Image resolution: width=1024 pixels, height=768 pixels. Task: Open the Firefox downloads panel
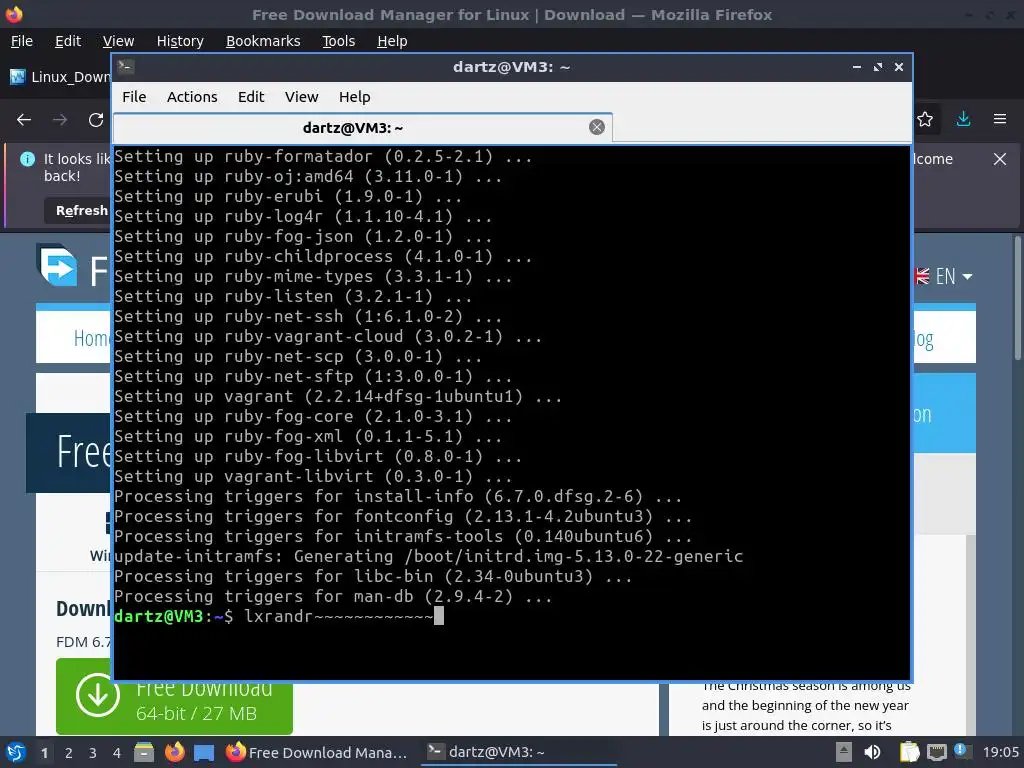pyautogui.click(x=963, y=120)
